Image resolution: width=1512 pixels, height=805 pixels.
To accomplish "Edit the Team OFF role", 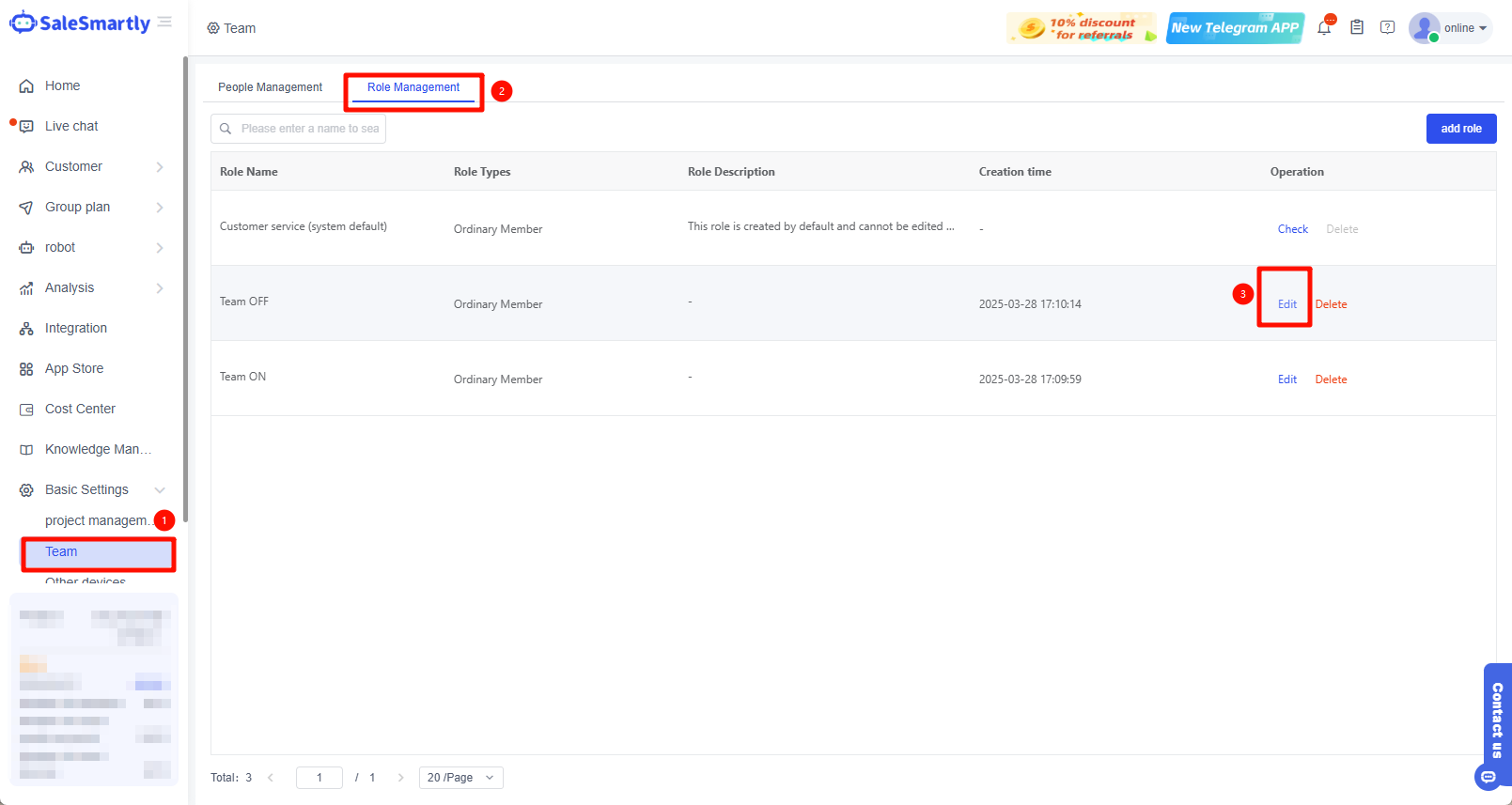I will click(1286, 304).
